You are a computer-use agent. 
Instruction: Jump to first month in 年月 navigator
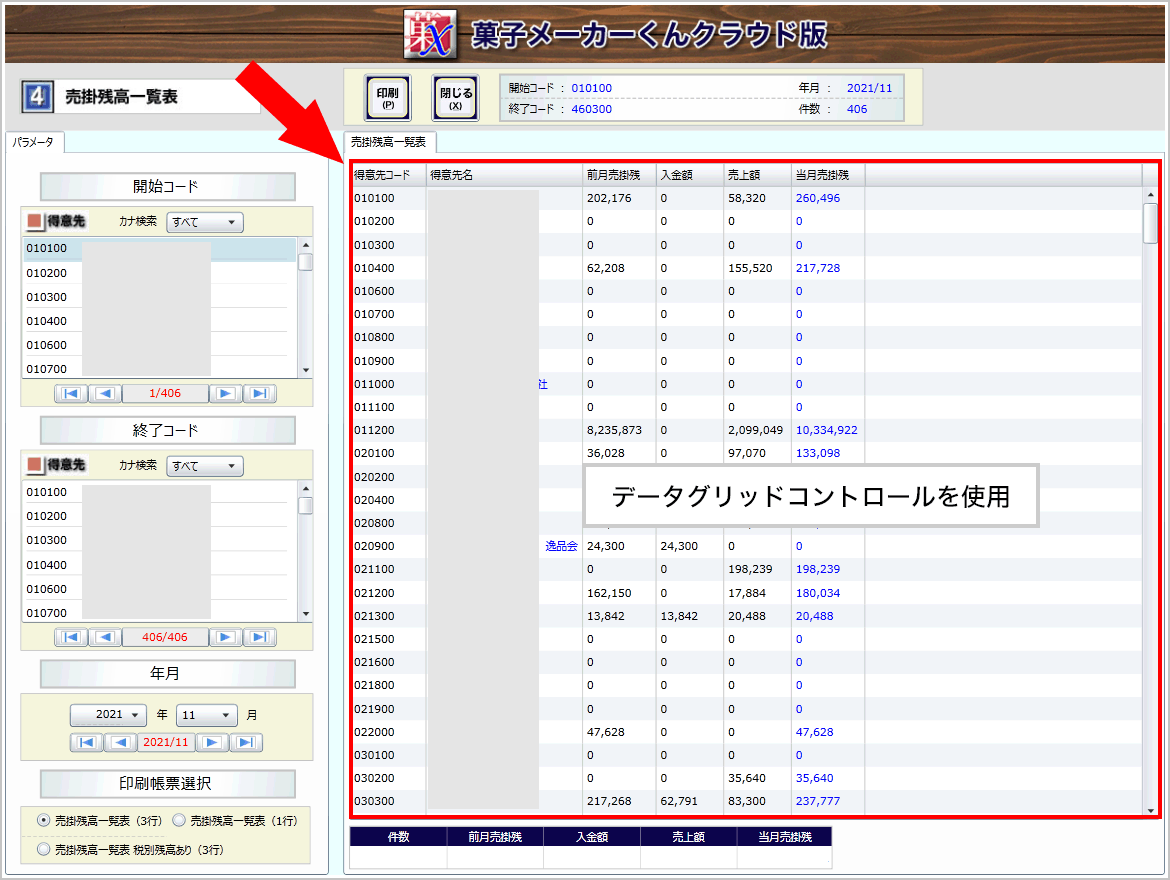tap(87, 743)
